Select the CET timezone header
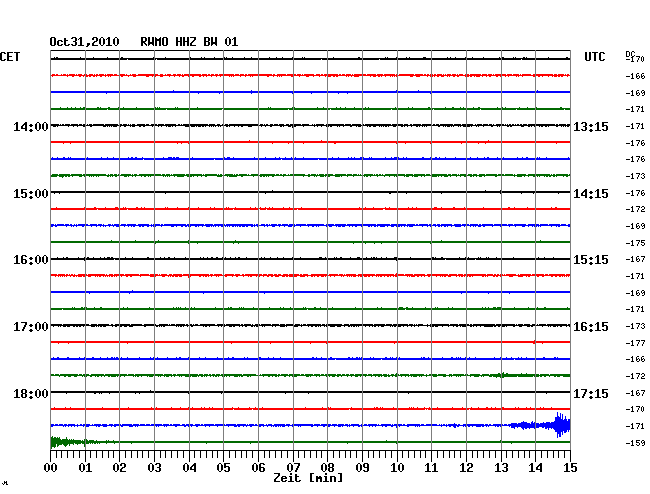The image size is (650, 494). pos(10,57)
